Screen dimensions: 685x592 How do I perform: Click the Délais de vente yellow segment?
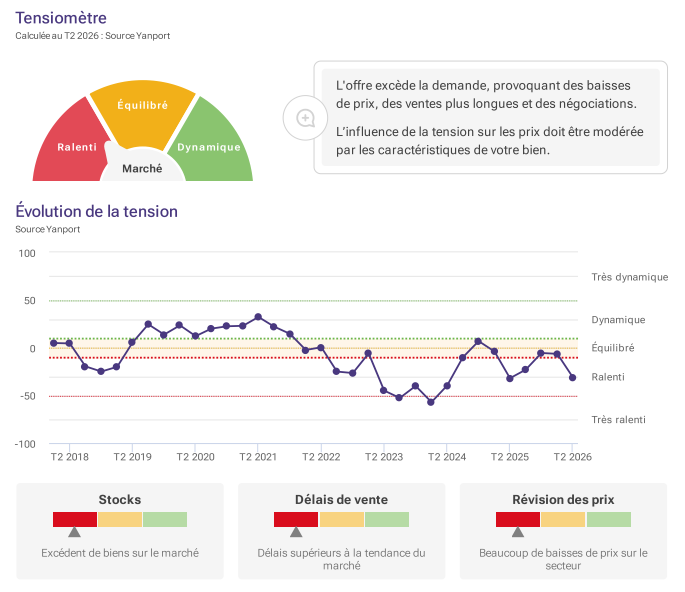(342, 519)
